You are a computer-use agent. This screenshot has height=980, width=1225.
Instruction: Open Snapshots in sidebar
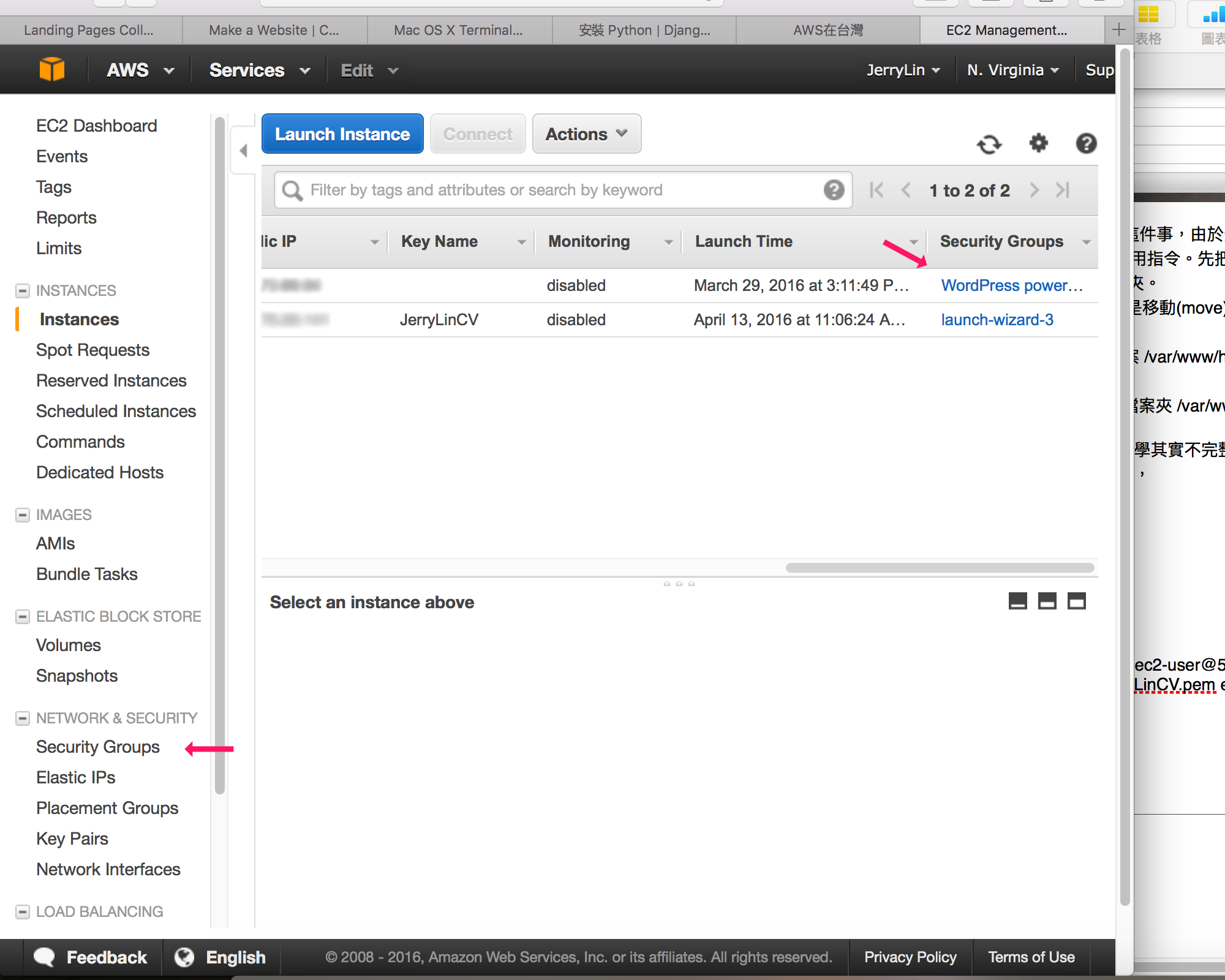coord(77,676)
